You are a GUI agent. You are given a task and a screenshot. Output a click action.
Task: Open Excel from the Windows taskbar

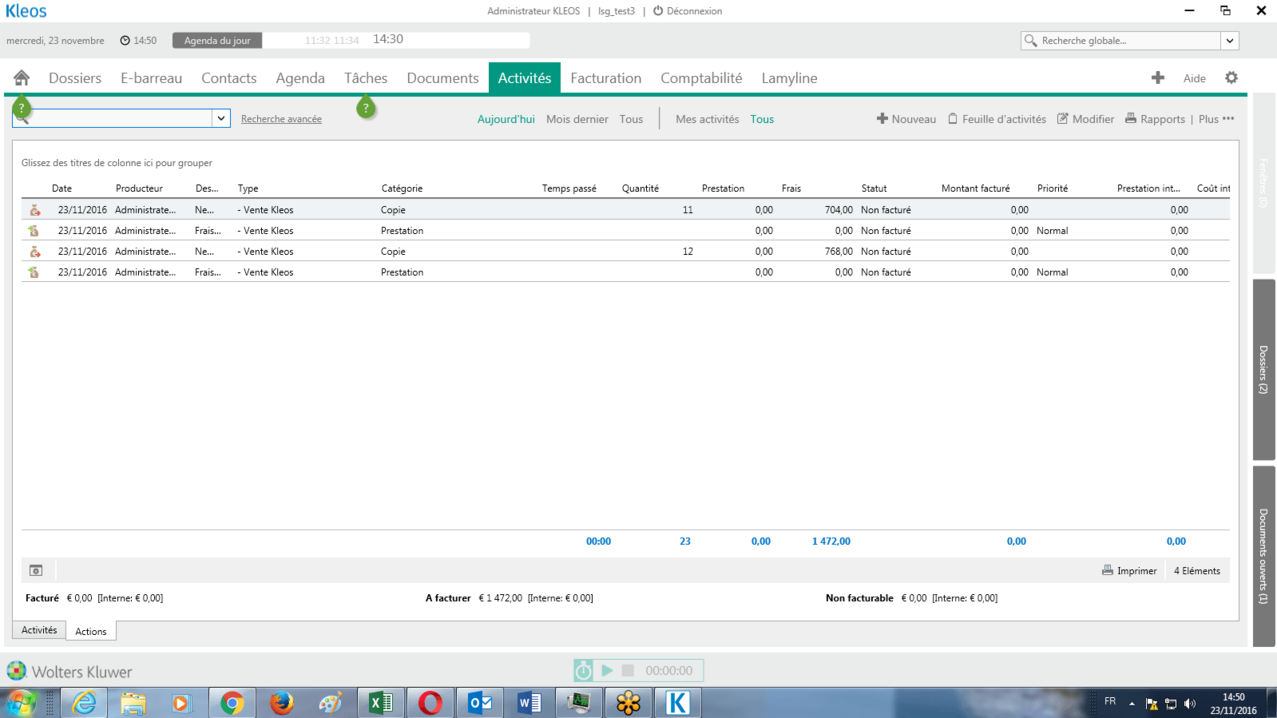[x=381, y=703]
